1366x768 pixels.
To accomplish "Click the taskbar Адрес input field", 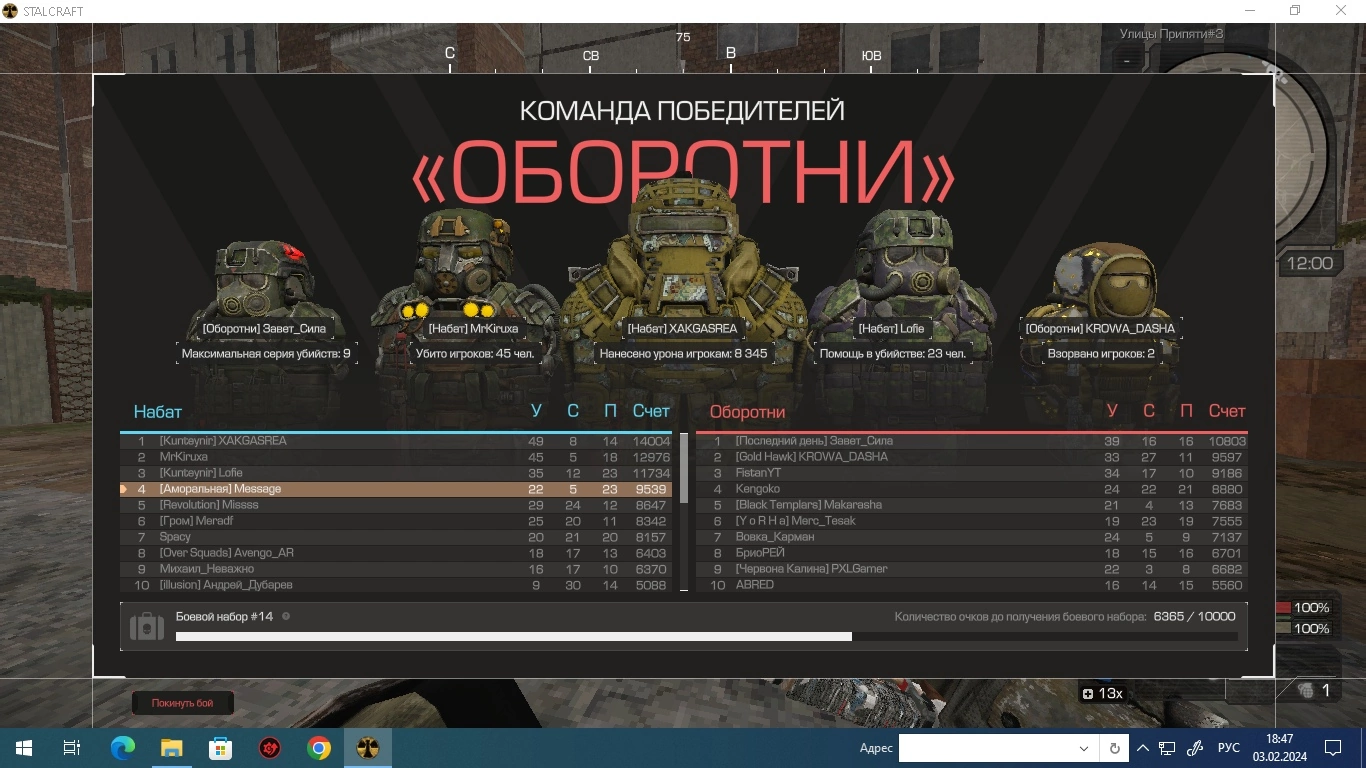I will 985,748.
